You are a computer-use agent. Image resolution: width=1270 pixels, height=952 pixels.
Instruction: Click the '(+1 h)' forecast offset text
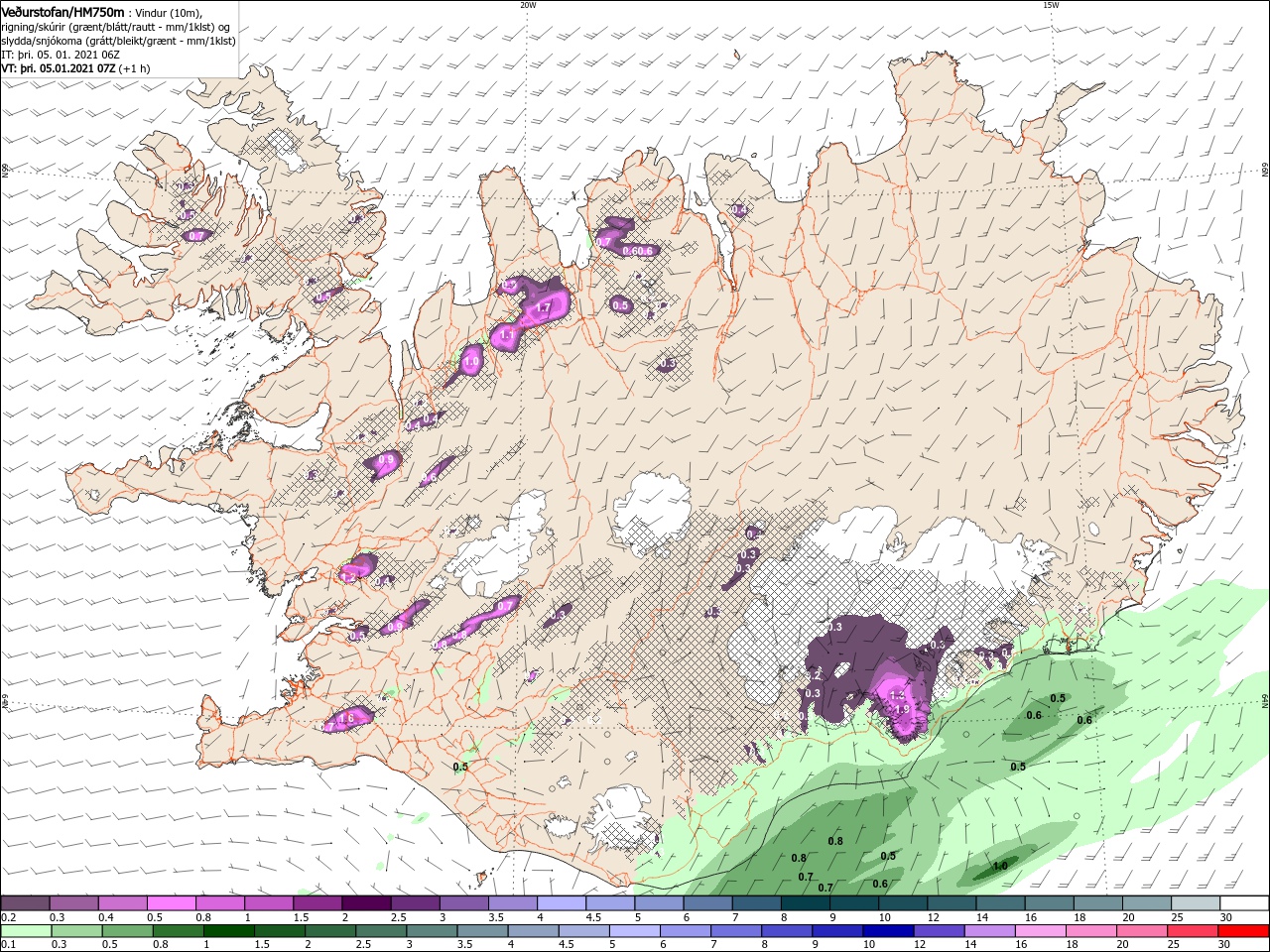[135, 68]
